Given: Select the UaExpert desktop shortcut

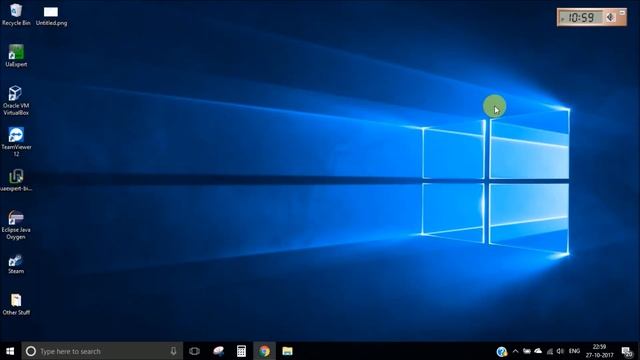Looking at the screenshot, I should (x=16, y=56).
